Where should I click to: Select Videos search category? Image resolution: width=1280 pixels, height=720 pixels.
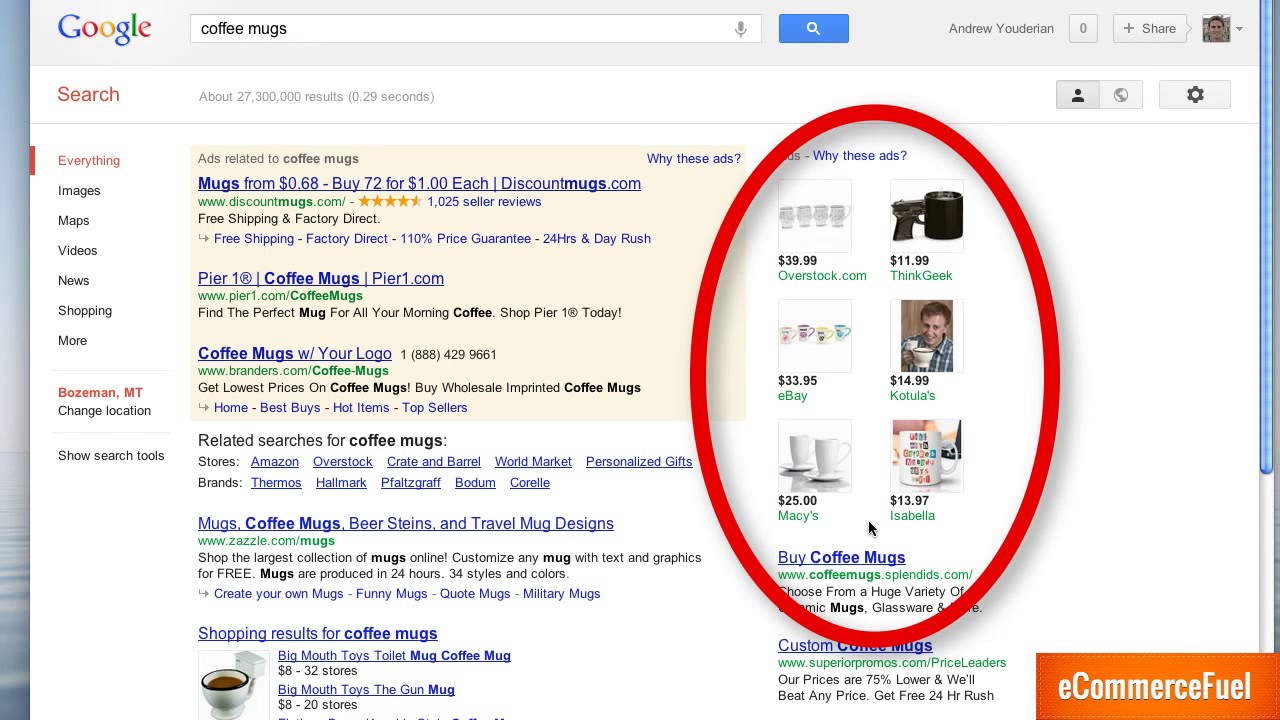[x=77, y=250]
